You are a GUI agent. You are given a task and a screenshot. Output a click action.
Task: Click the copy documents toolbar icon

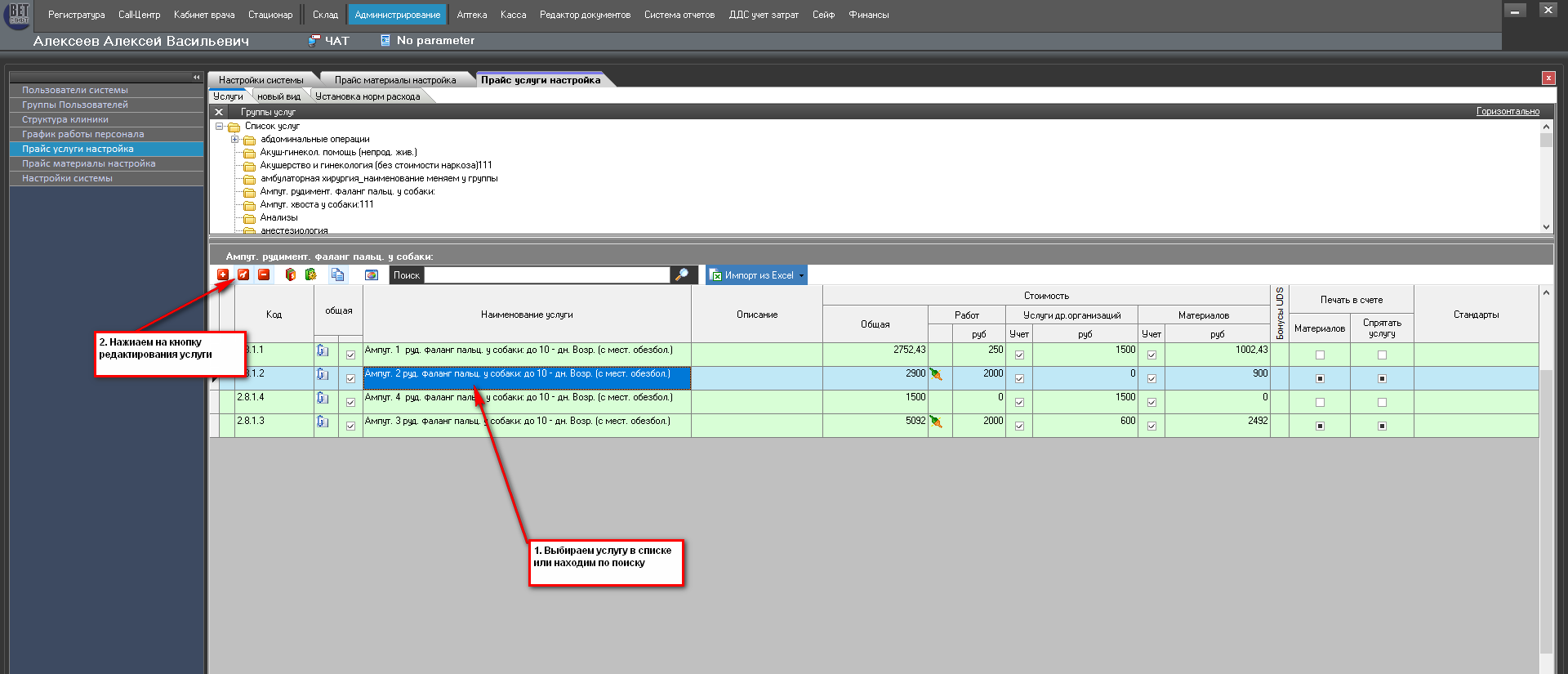point(337,275)
